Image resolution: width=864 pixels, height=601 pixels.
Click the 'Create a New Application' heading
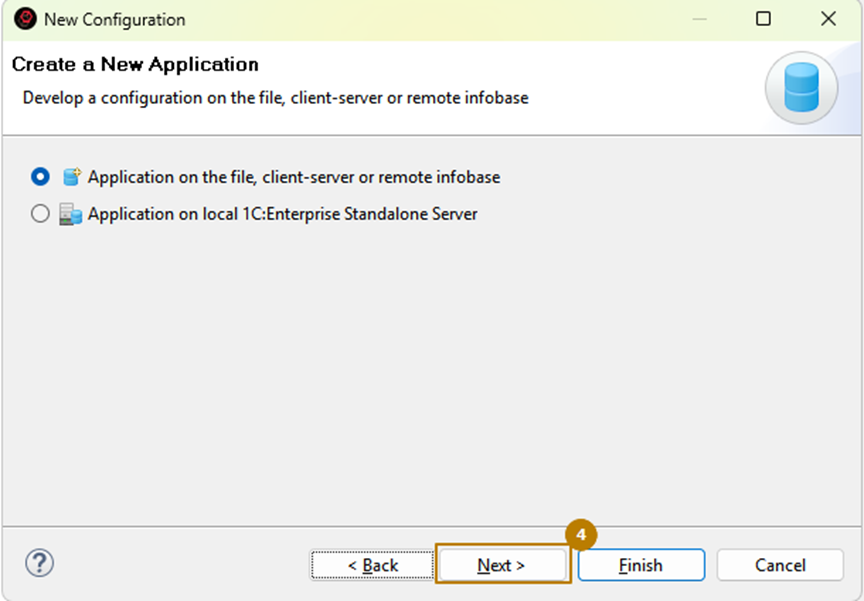(135, 65)
